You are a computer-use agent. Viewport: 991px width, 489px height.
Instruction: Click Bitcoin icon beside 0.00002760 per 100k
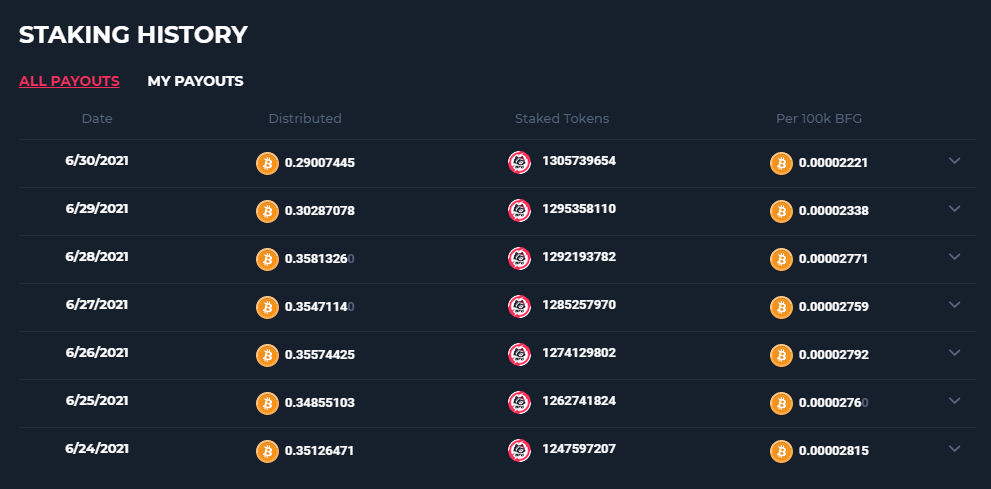pyautogui.click(x=781, y=403)
